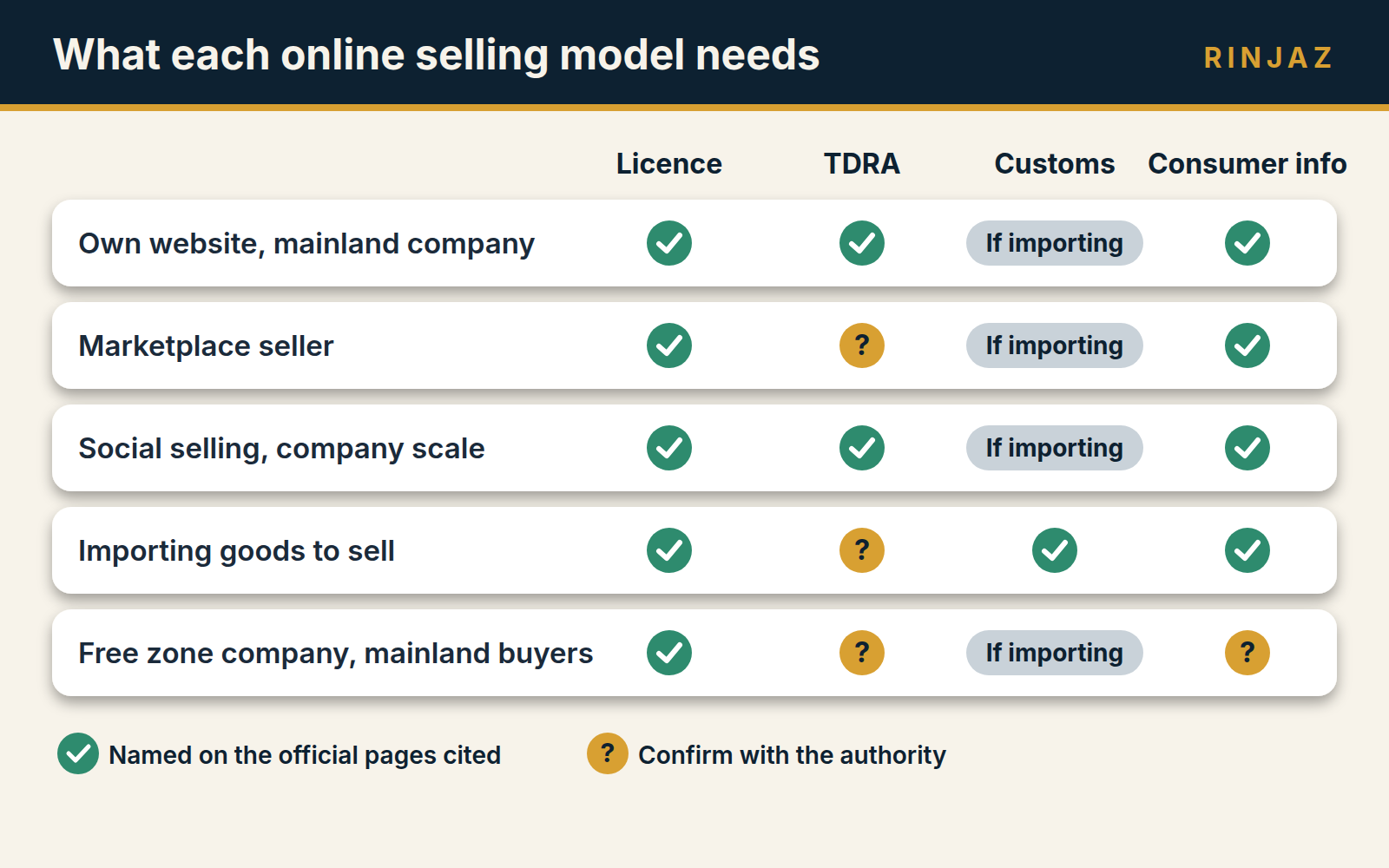
Task: Click the RINJAZ brand name
Action: 1269,57
